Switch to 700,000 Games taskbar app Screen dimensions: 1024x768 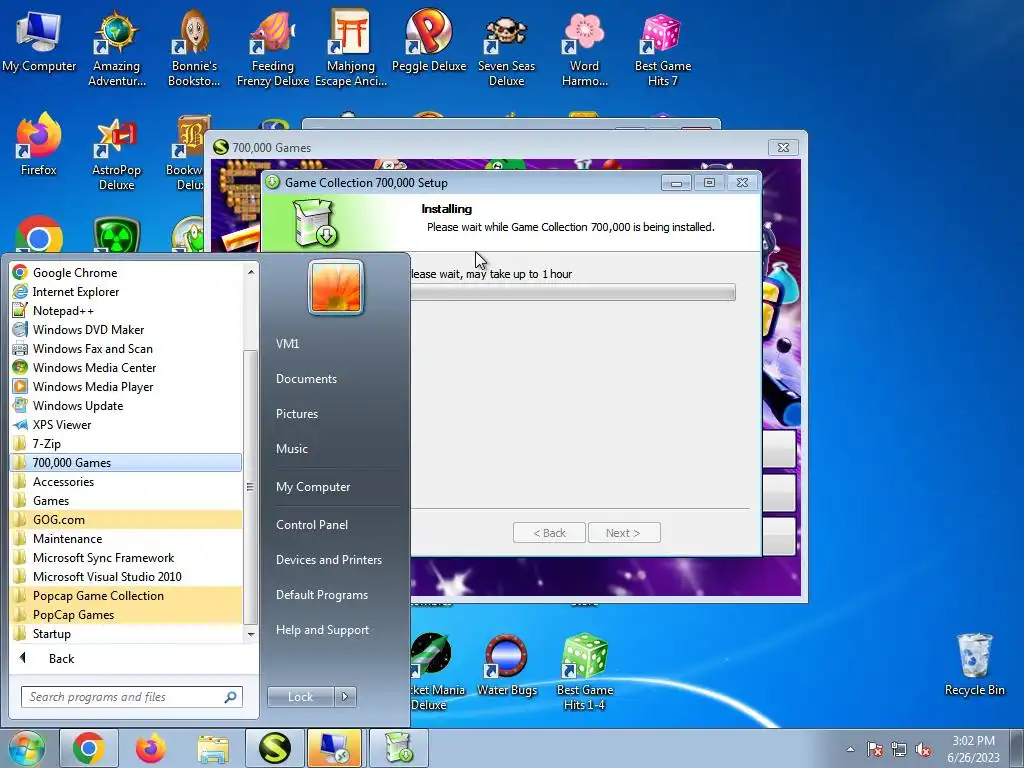[274, 748]
